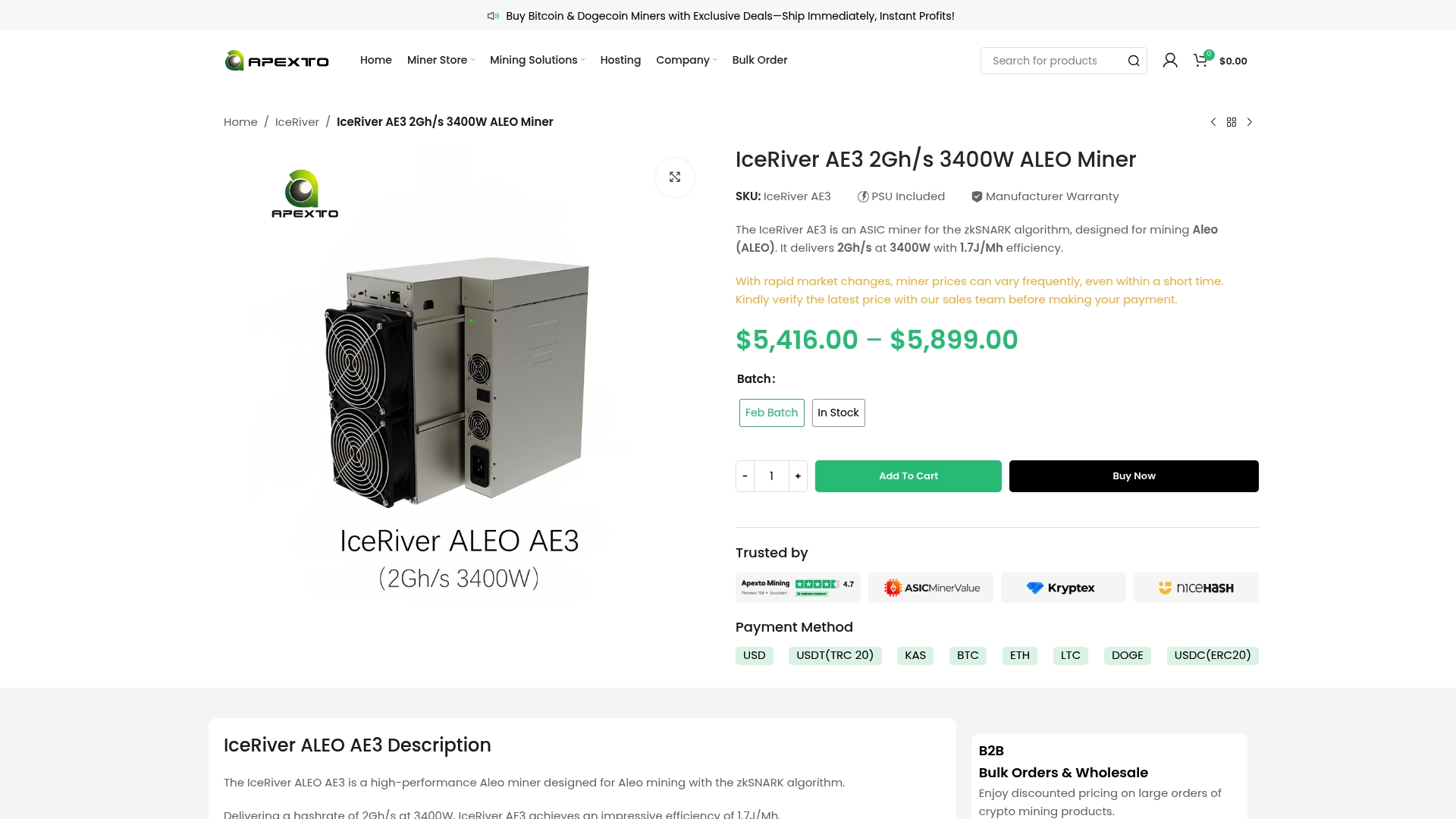Open the Bulk Order menu item
1456x819 pixels.
point(759,60)
